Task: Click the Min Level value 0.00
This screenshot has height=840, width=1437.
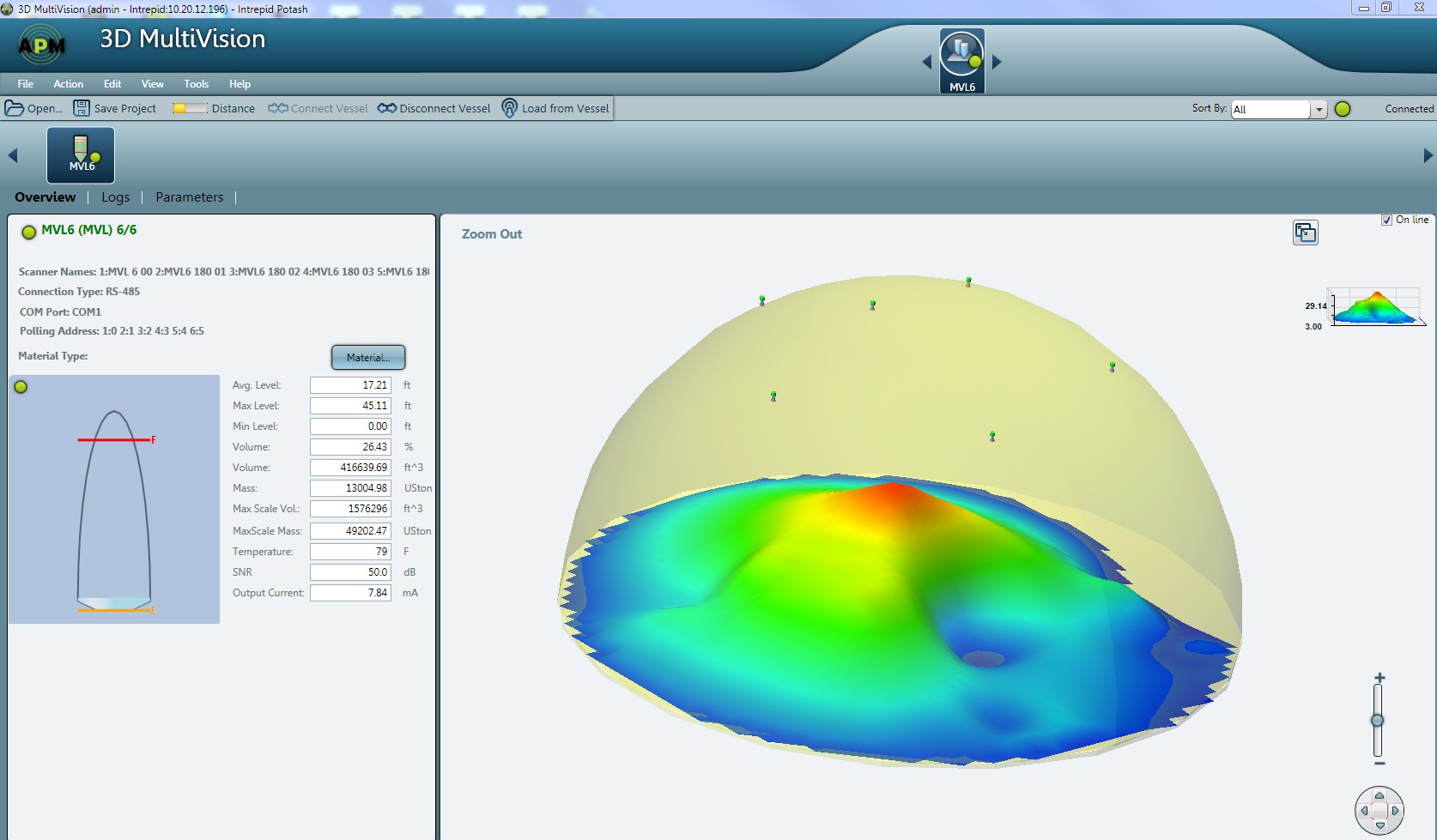Action: point(350,426)
